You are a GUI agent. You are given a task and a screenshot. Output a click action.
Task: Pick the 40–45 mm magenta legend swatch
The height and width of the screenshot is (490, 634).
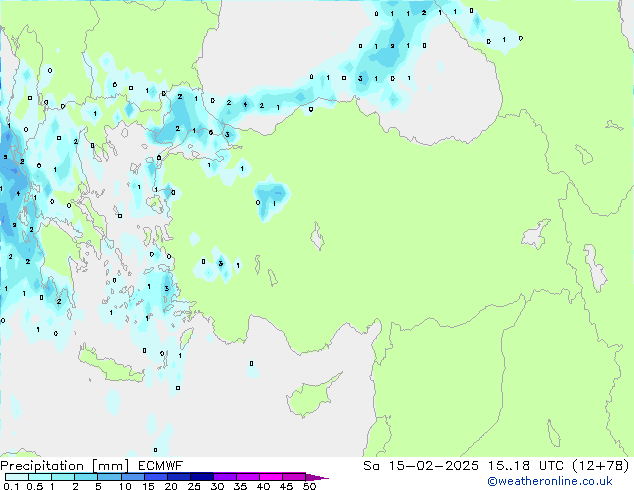pos(271,477)
